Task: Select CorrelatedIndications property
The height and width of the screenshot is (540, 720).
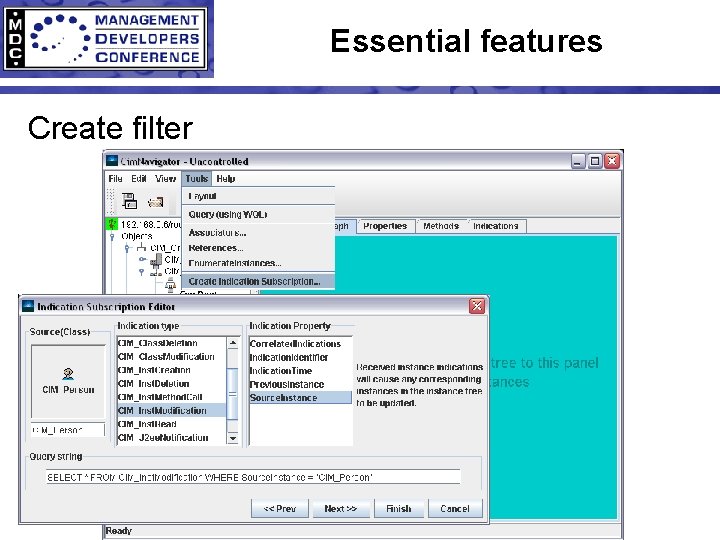Action: (x=300, y=344)
